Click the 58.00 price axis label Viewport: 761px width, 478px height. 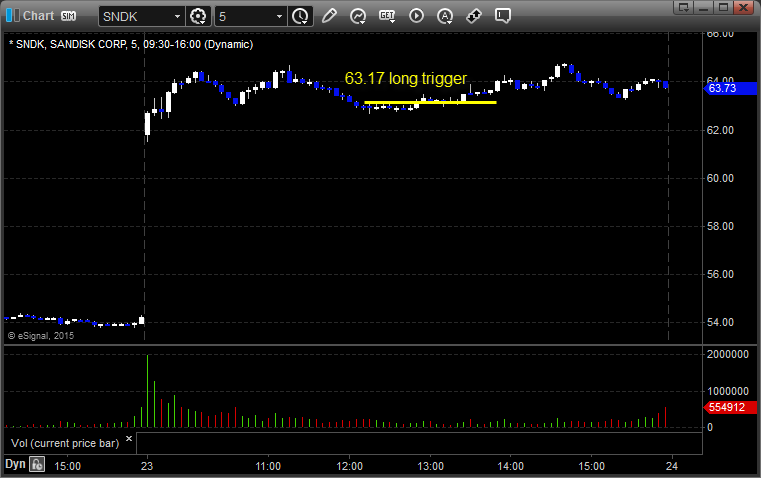coord(720,226)
